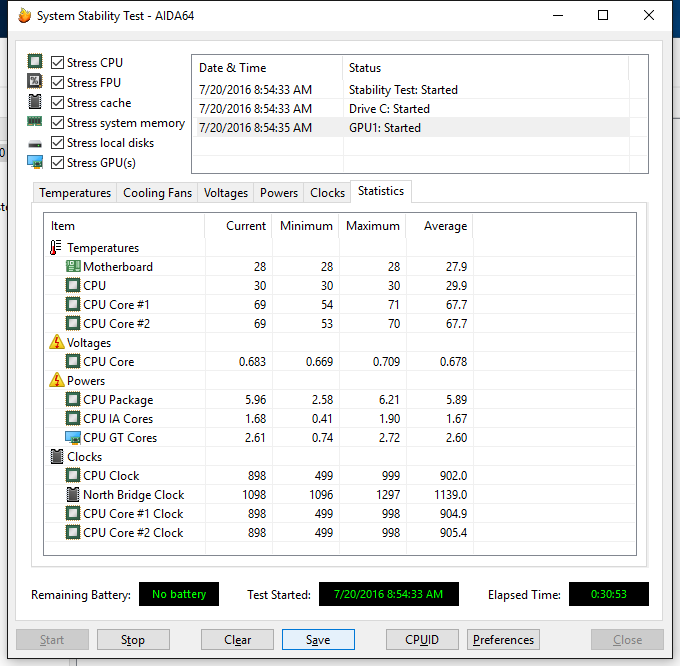Uncheck the Stress CPU checkbox
The width and height of the screenshot is (680, 666).
tap(57, 62)
